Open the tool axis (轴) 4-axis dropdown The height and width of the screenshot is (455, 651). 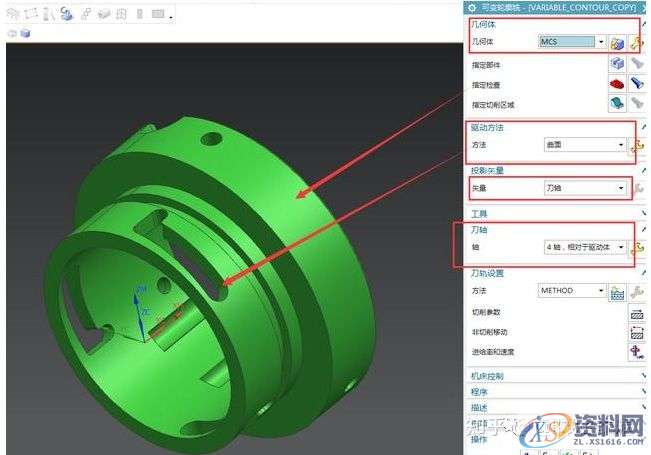621,247
